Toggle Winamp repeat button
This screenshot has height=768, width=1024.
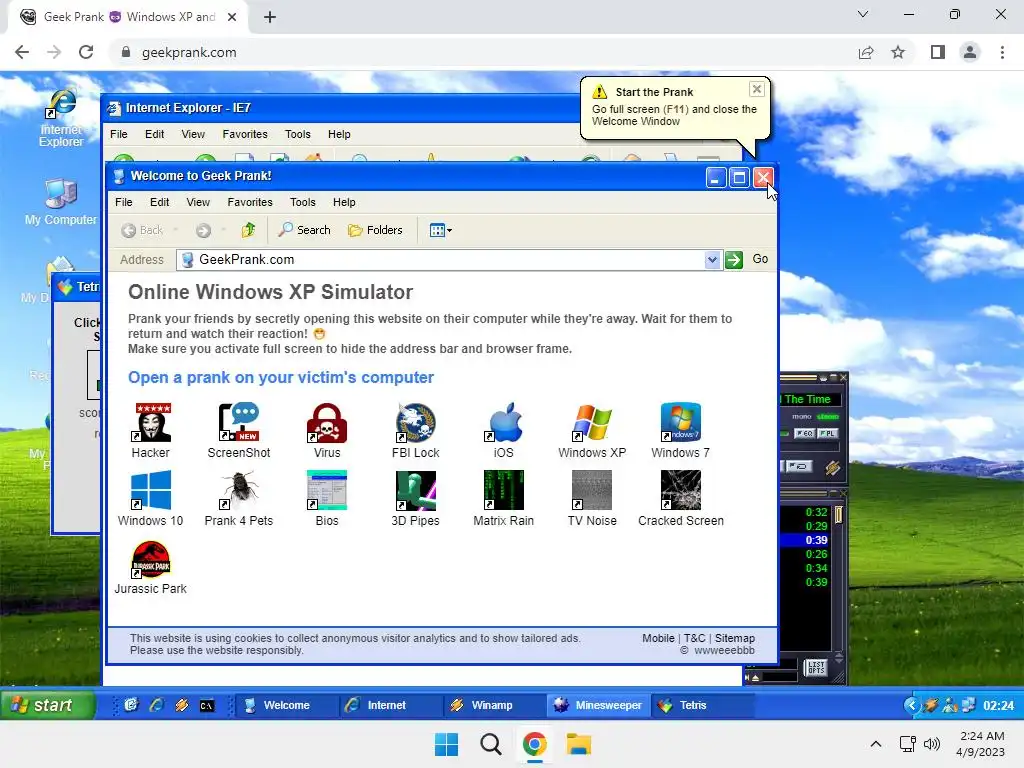pos(799,466)
